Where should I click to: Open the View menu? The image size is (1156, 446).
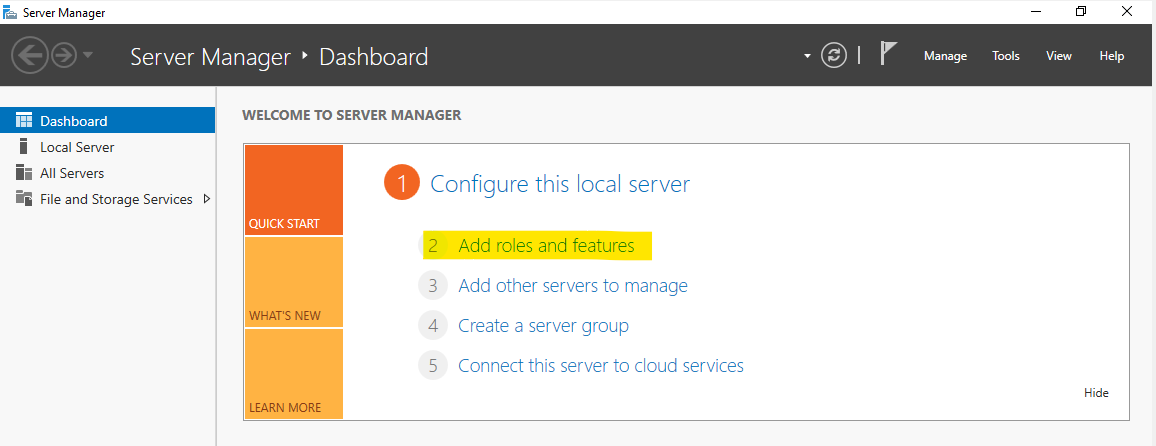[x=1059, y=56]
